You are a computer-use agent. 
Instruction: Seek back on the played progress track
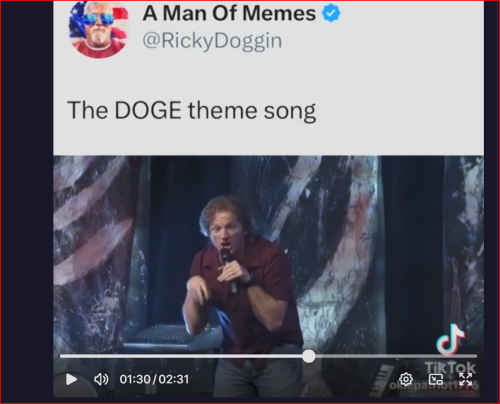click(181, 356)
